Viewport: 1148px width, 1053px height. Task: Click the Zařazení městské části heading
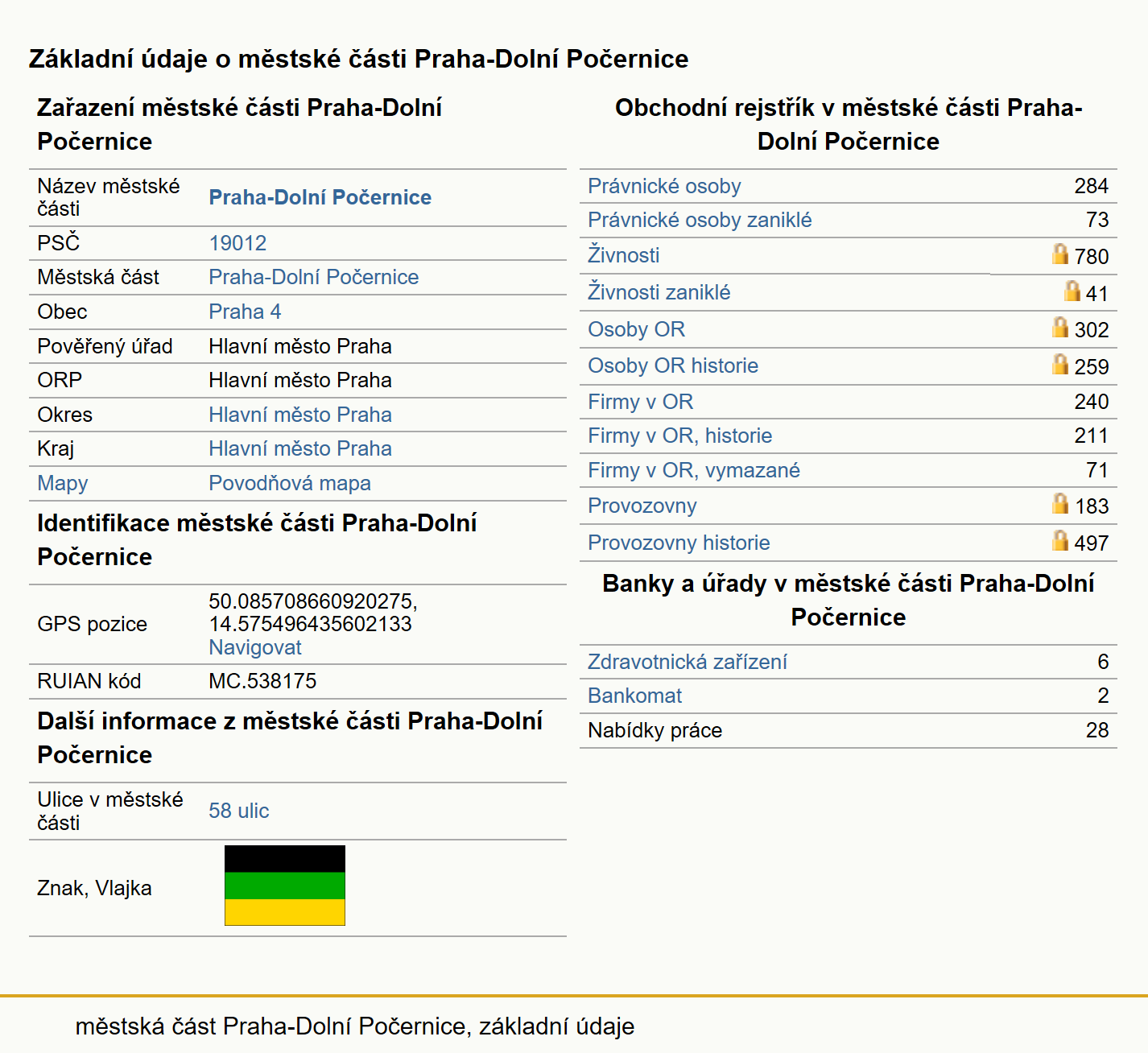[x=239, y=124]
